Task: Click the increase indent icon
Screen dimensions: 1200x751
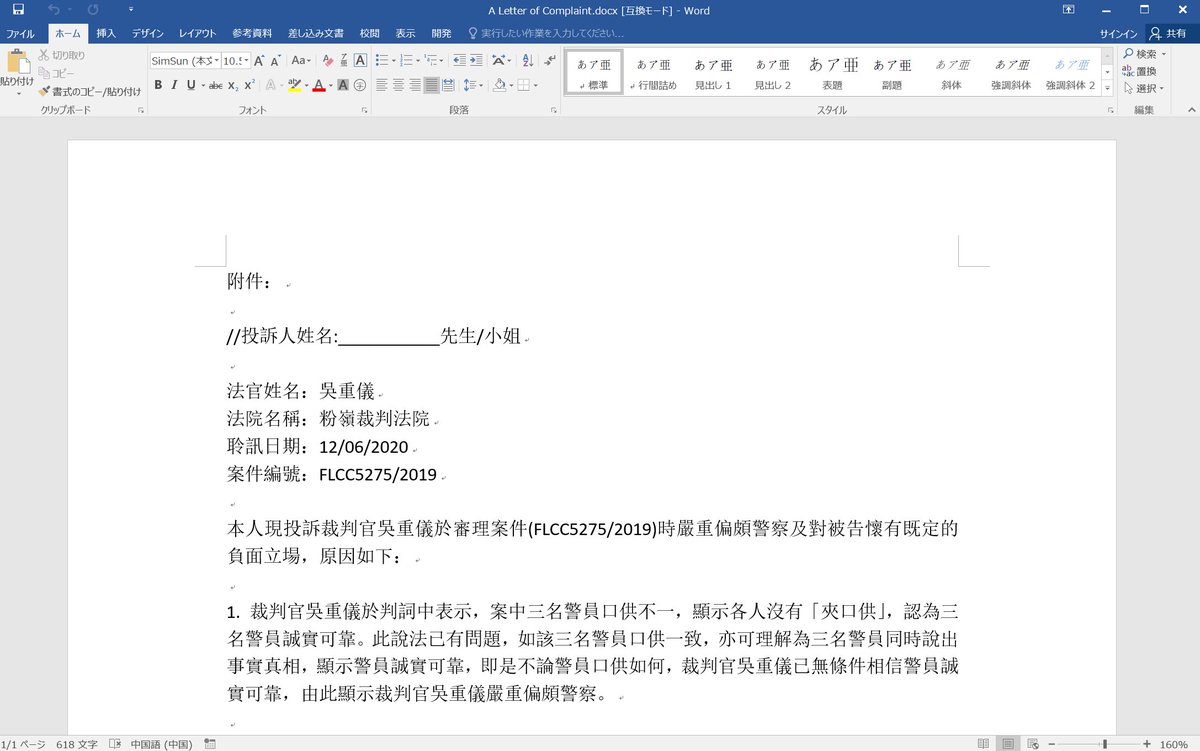Action: coord(476,61)
